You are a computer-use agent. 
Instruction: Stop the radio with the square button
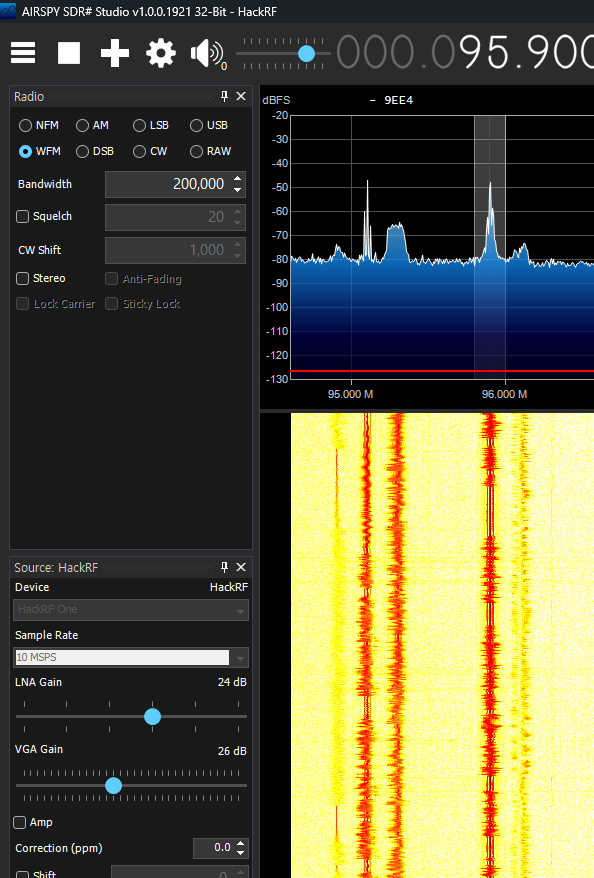pyautogui.click(x=69, y=53)
